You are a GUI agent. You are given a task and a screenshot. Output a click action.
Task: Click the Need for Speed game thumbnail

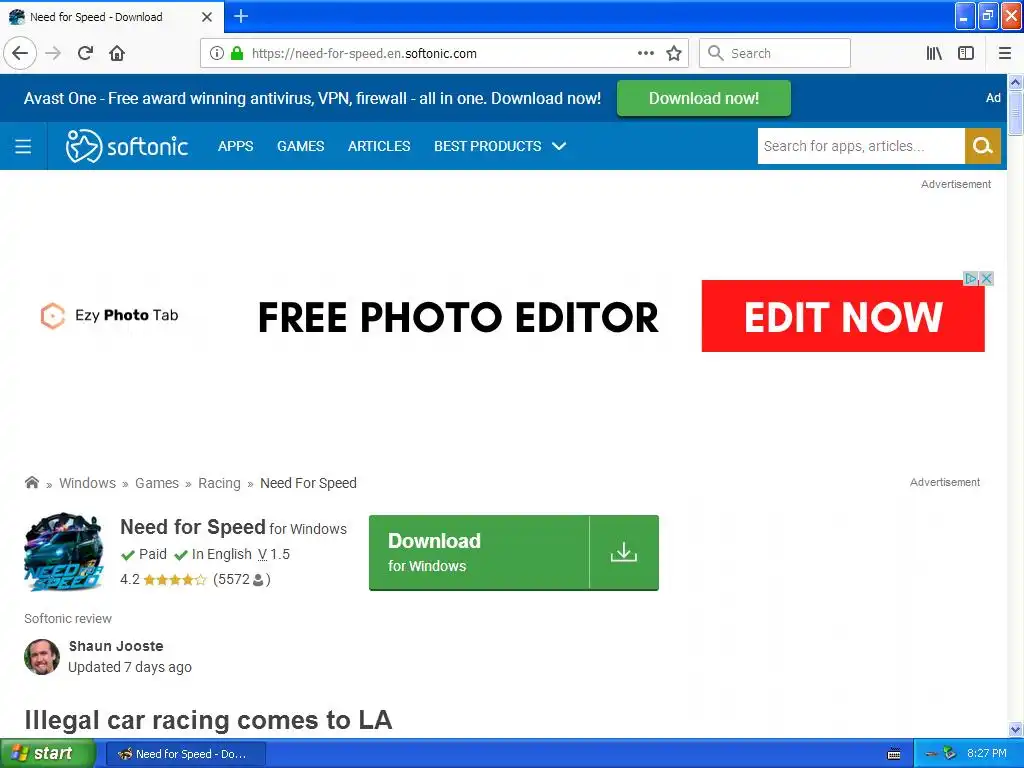[x=64, y=552]
